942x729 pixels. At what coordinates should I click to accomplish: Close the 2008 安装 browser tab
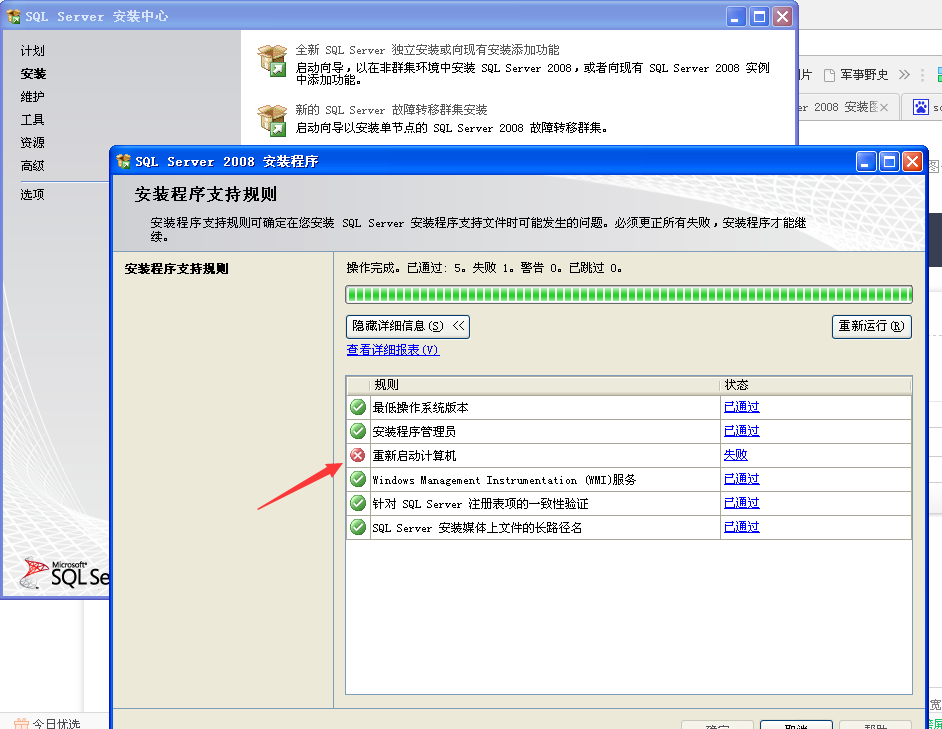pyautogui.click(x=884, y=108)
